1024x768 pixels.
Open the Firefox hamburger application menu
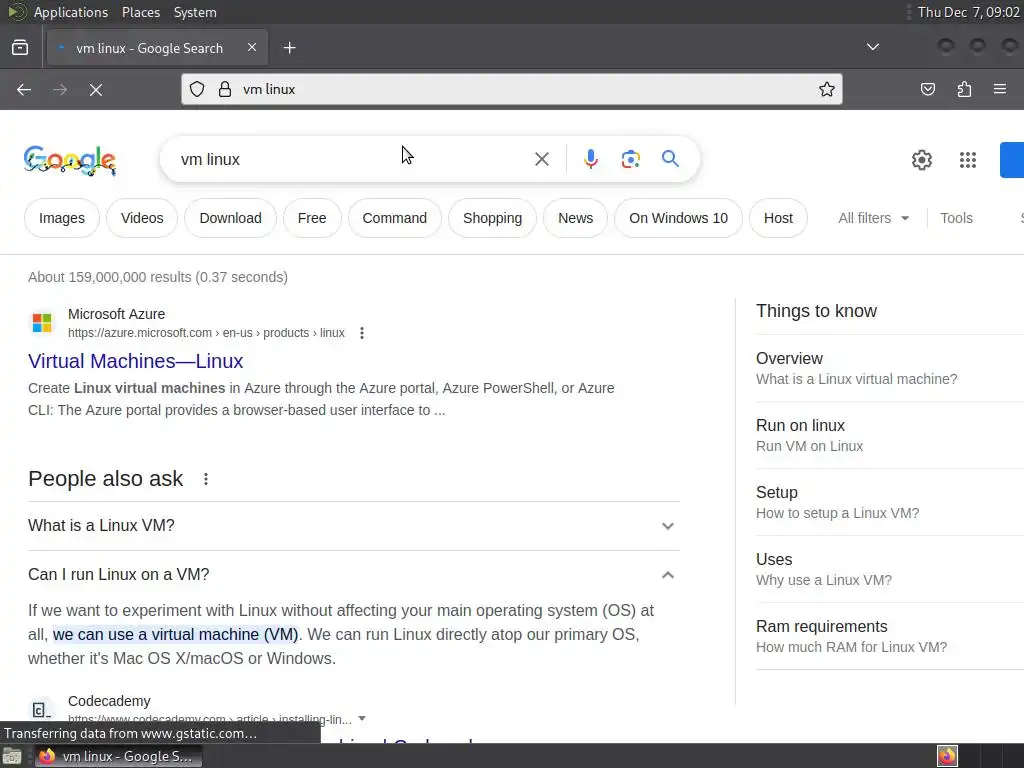click(x=1000, y=89)
